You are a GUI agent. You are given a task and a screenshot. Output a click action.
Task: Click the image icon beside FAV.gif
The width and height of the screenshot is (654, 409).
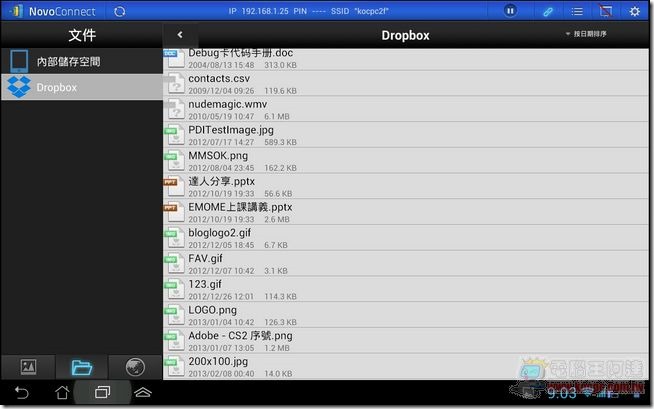(174, 264)
